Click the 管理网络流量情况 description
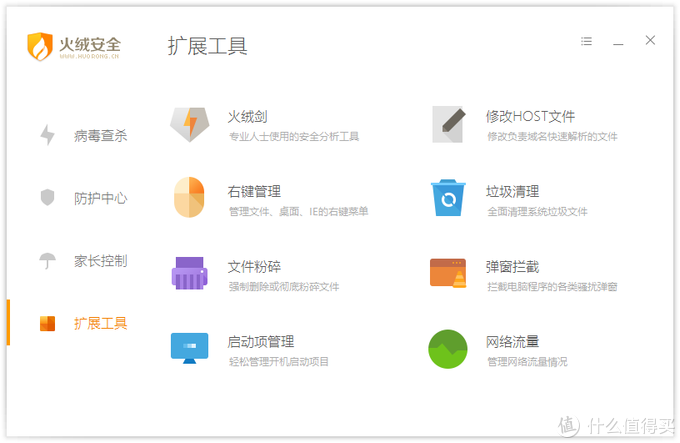 (x=527, y=362)
